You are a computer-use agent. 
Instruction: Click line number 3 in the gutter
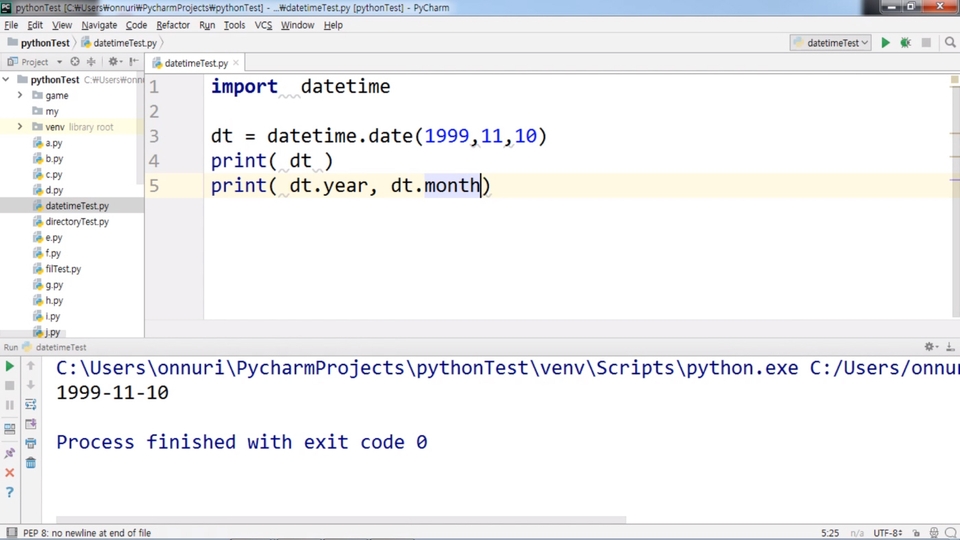click(x=154, y=136)
